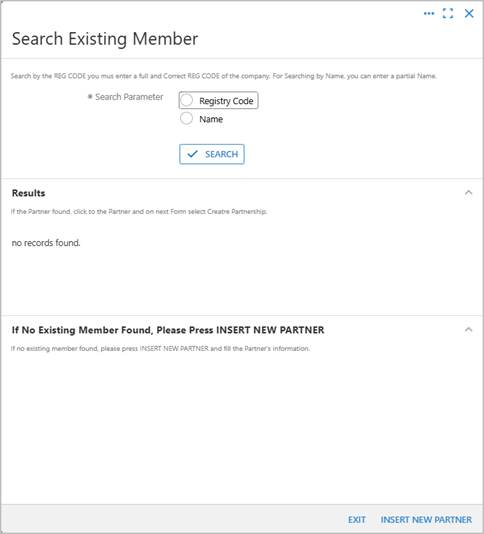484x534 pixels.
Task: Click EXIT in the footer
Action: 357,520
